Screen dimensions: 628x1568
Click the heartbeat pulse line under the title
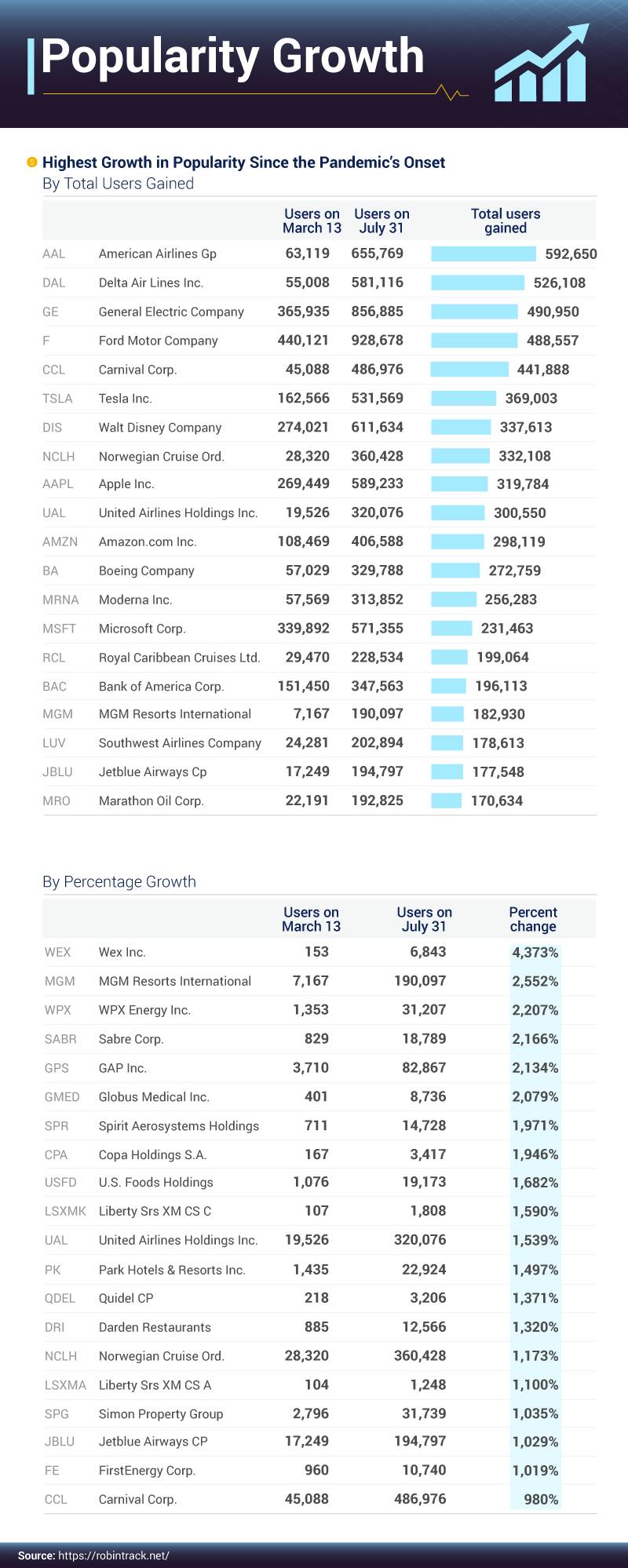[x=452, y=93]
